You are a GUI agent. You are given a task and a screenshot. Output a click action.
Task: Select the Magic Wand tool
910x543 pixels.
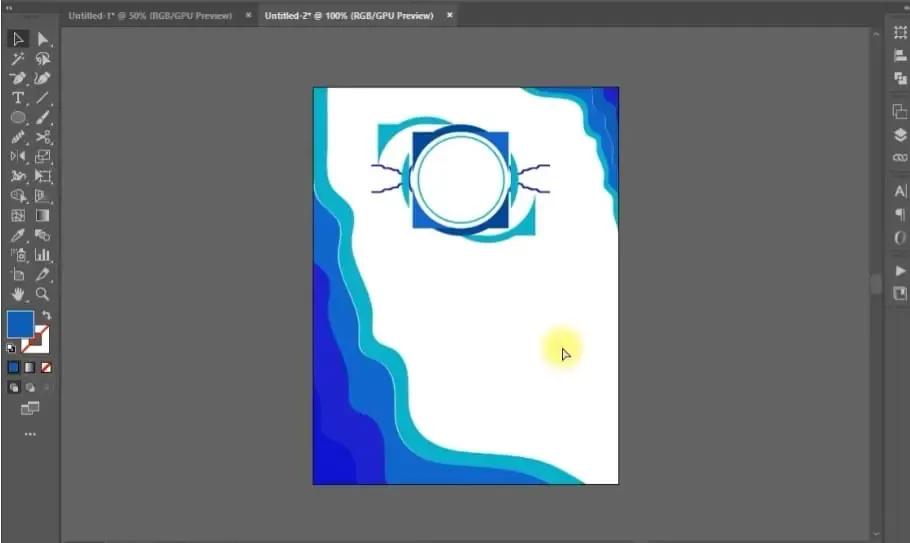pyautogui.click(x=18, y=59)
